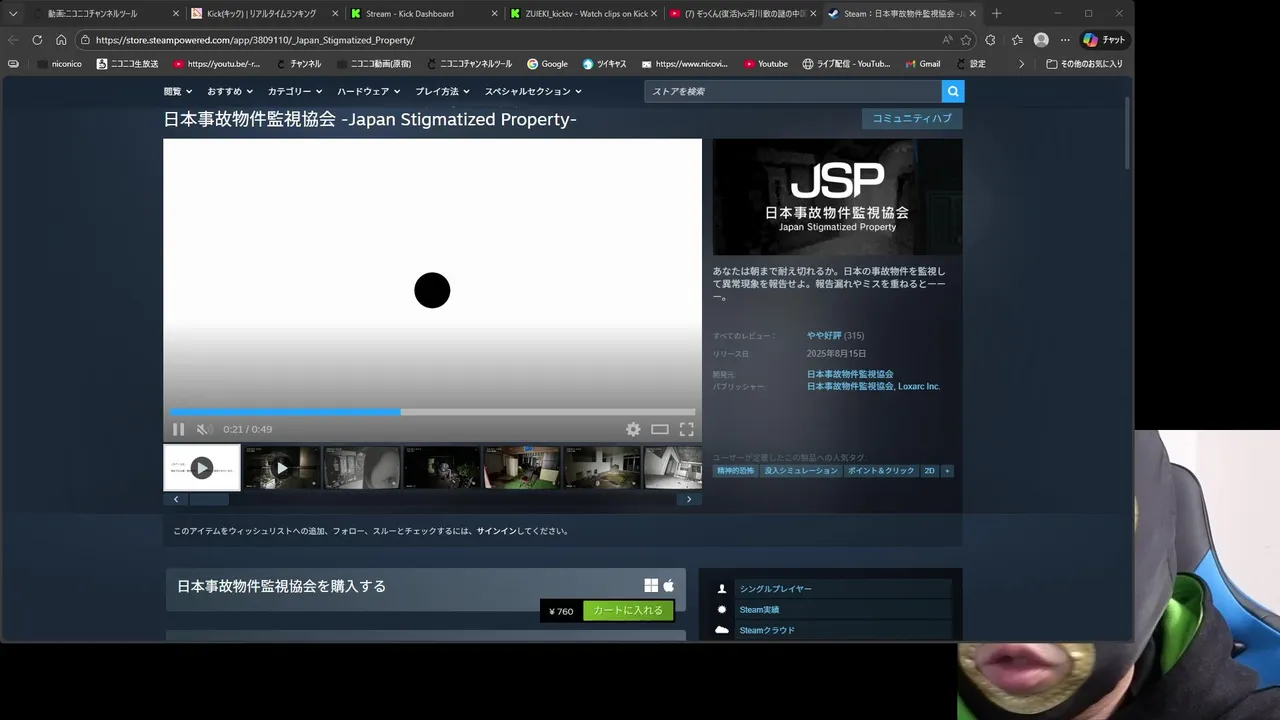Open シングルプレイヤー feature link
This screenshot has height=720, width=1280.
pos(776,589)
